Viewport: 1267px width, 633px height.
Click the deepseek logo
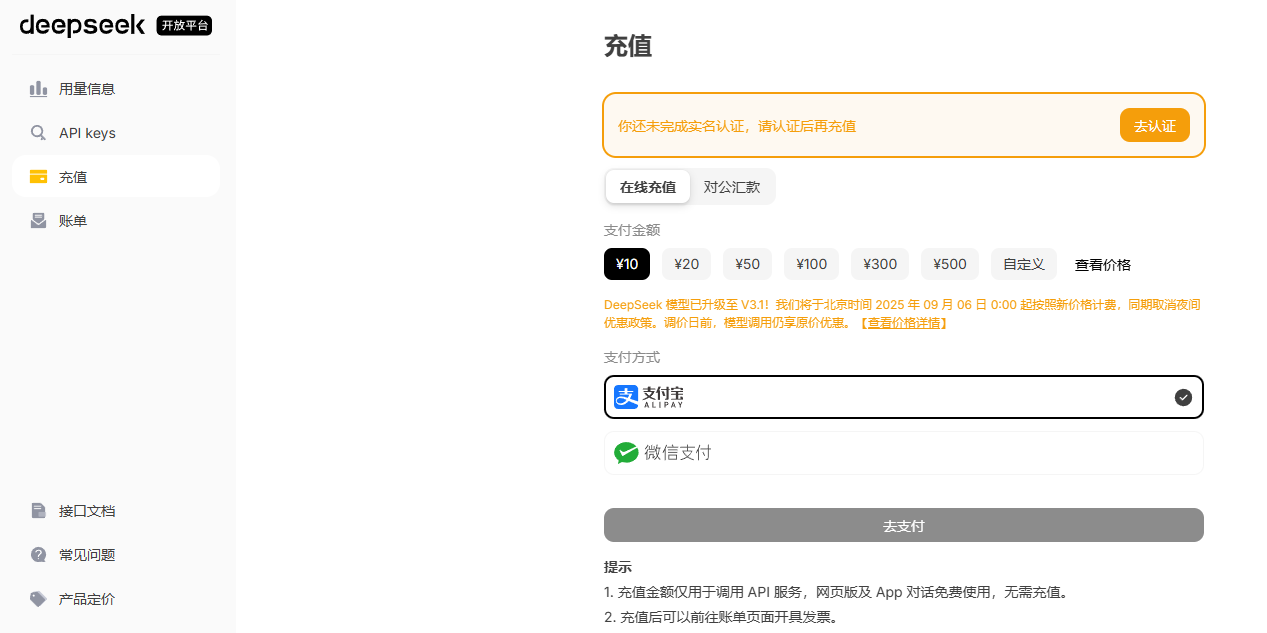point(82,25)
